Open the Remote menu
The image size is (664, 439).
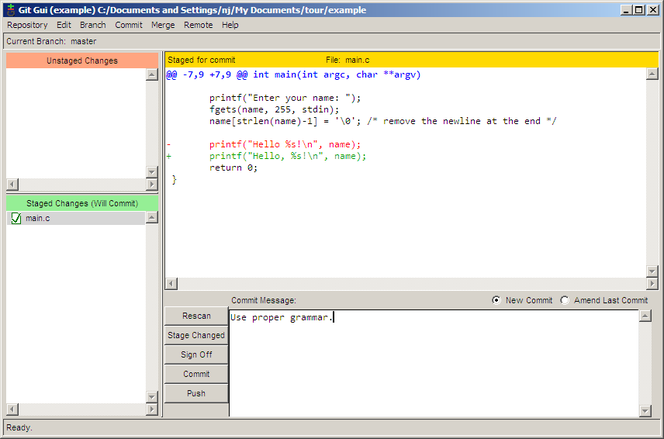(x=198, y=24)
